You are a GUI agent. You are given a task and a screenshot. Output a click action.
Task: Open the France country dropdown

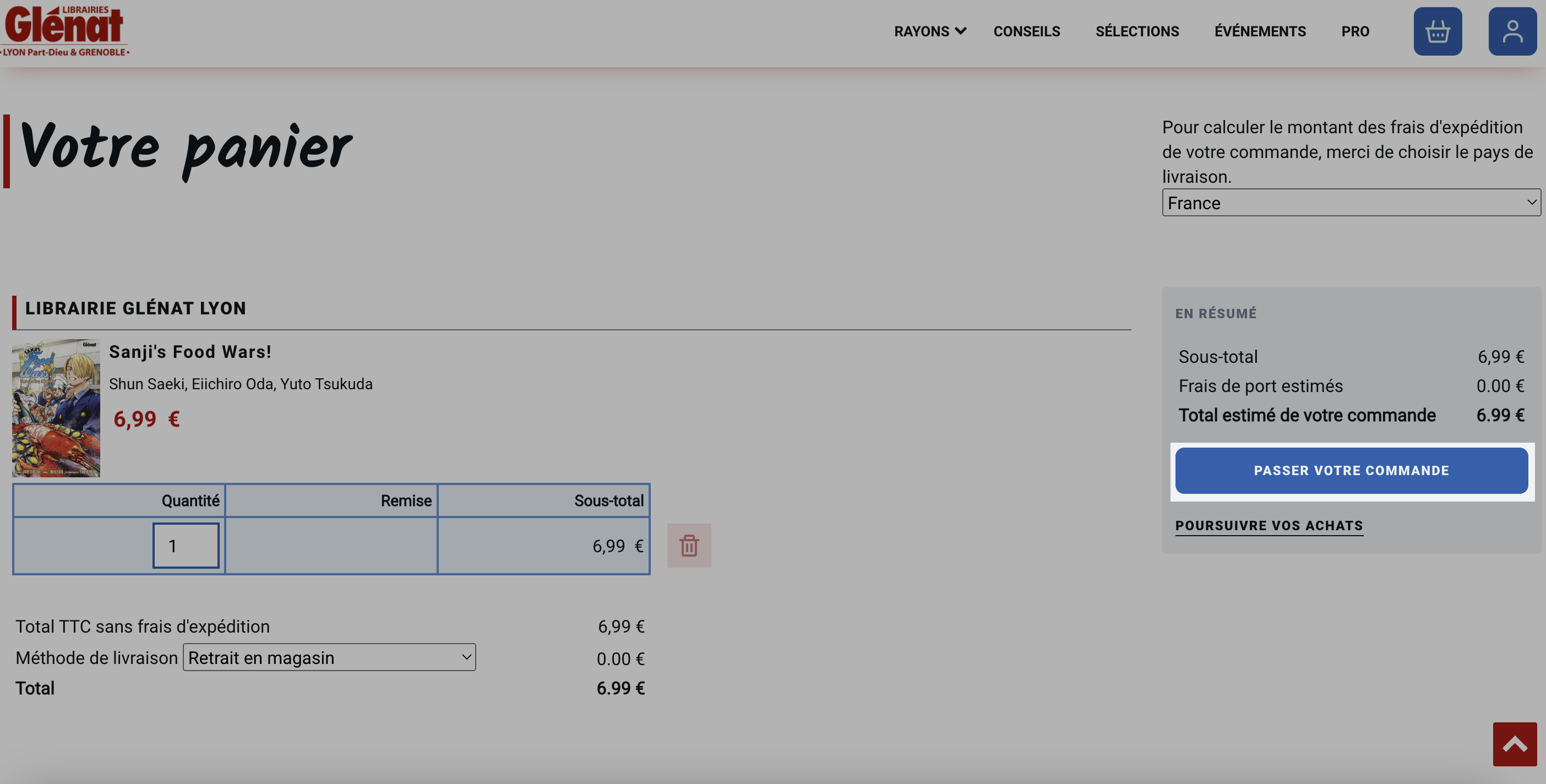coord(1351,203)
